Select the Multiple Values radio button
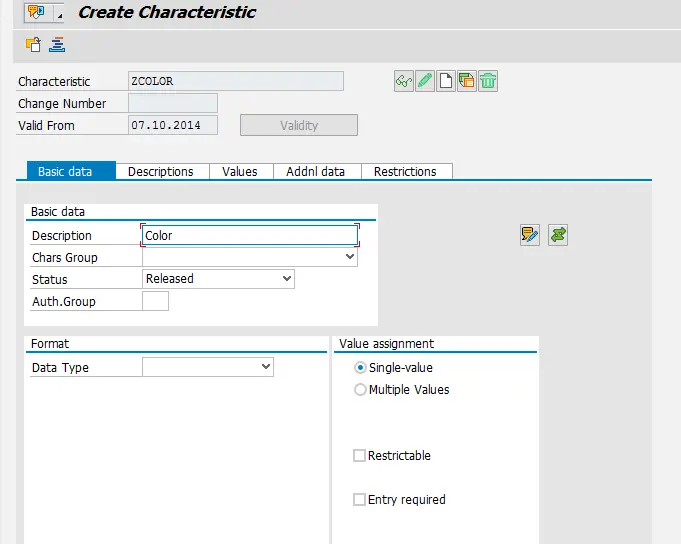 [x=360, y=389]
